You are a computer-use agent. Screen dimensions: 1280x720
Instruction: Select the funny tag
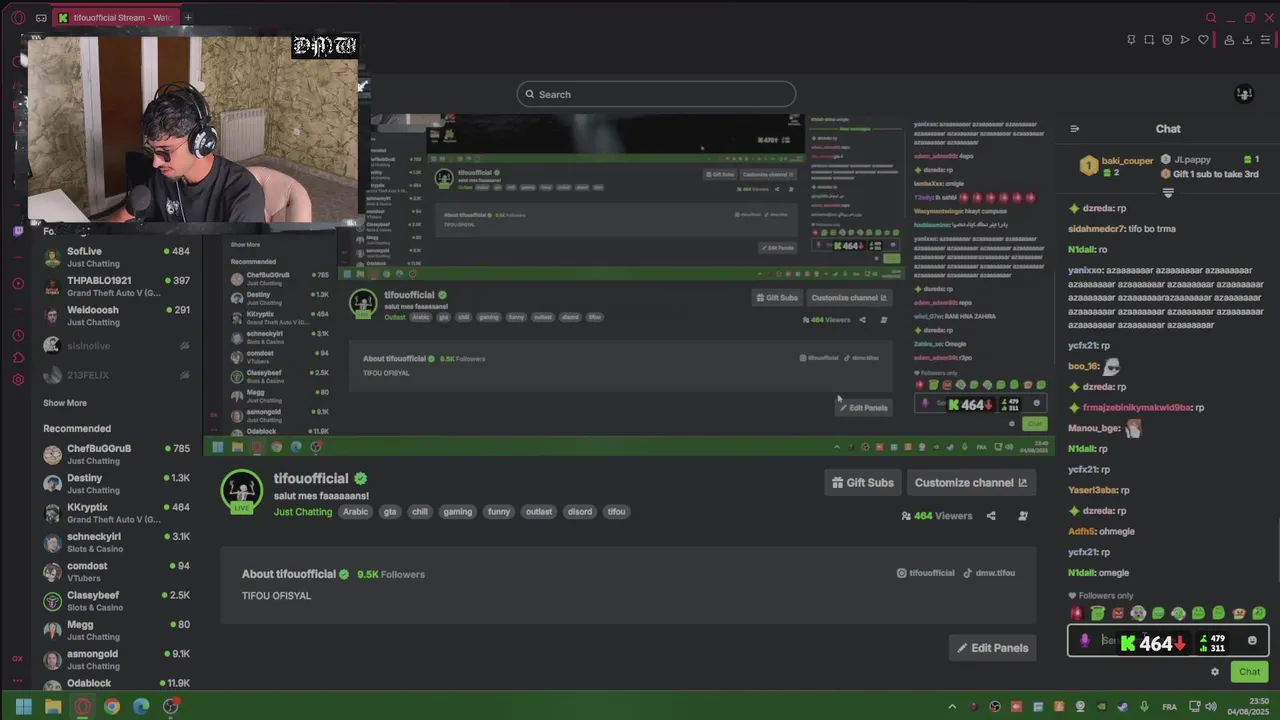pos(499,512)
